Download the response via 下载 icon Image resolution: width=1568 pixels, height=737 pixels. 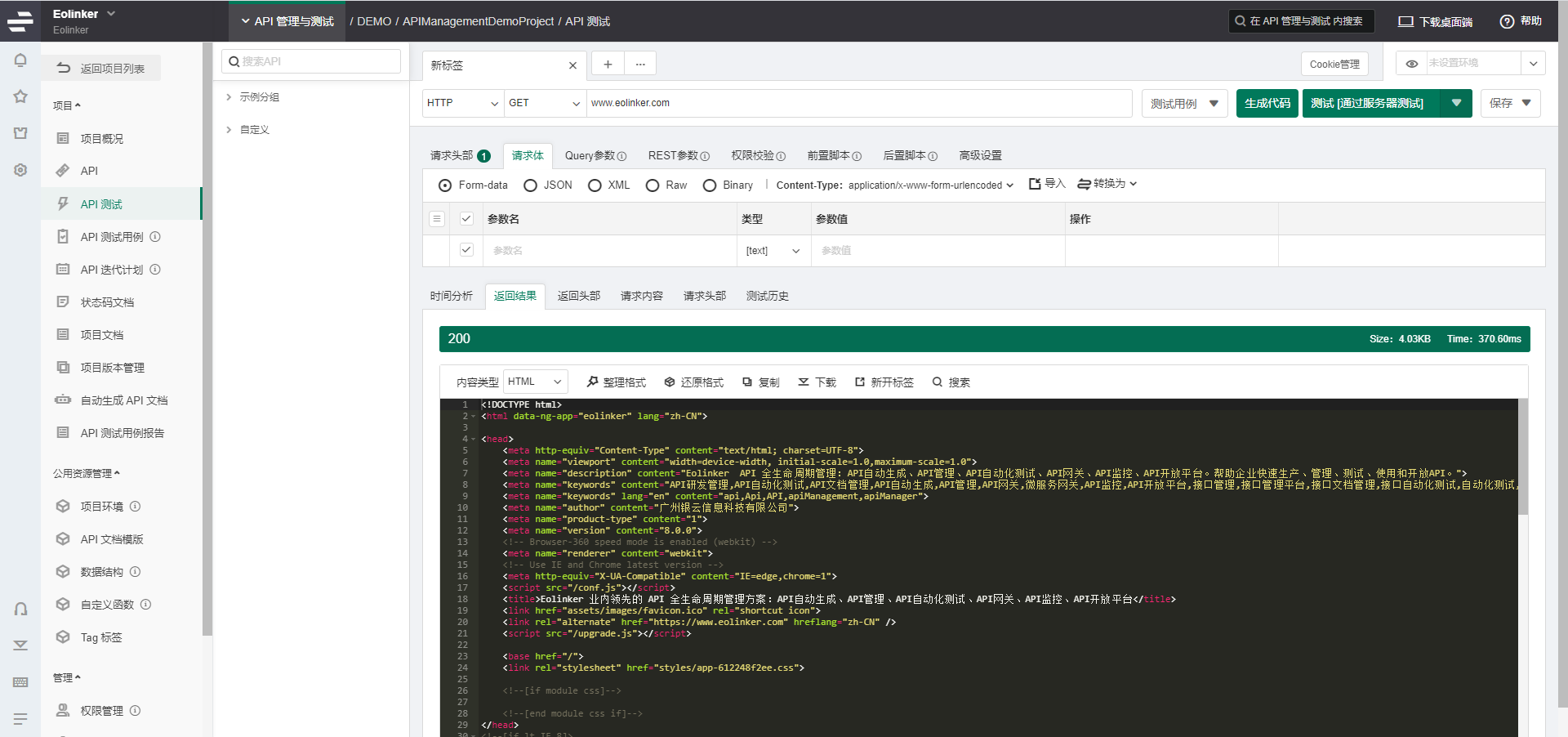pos(804,382)
